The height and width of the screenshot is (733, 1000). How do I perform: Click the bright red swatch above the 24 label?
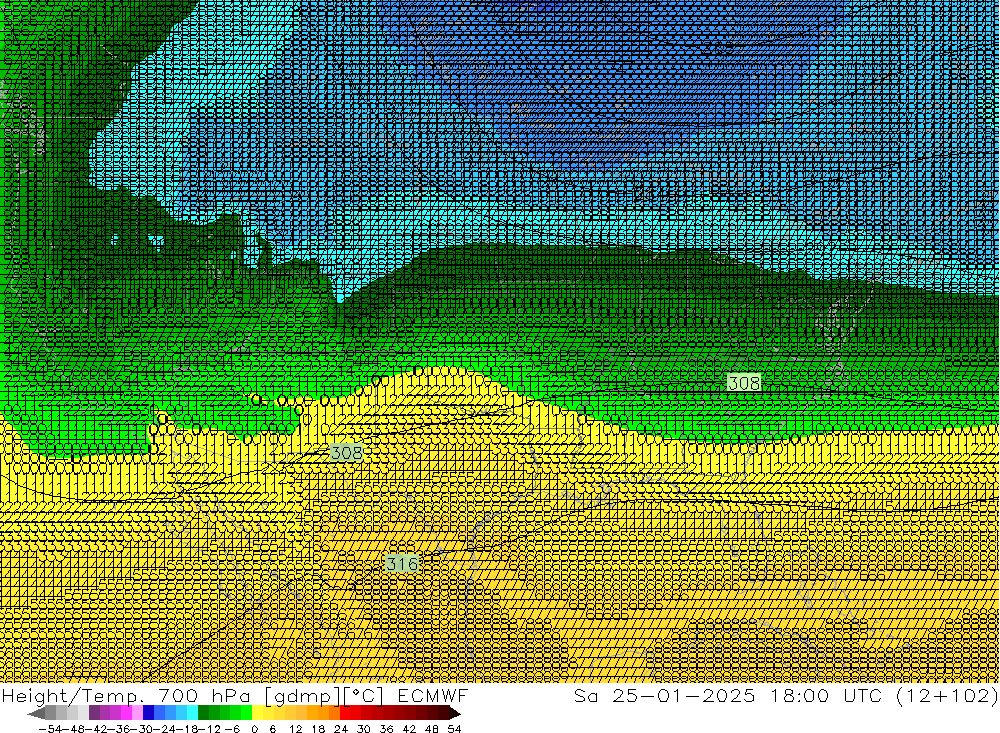tap(345, 713)
